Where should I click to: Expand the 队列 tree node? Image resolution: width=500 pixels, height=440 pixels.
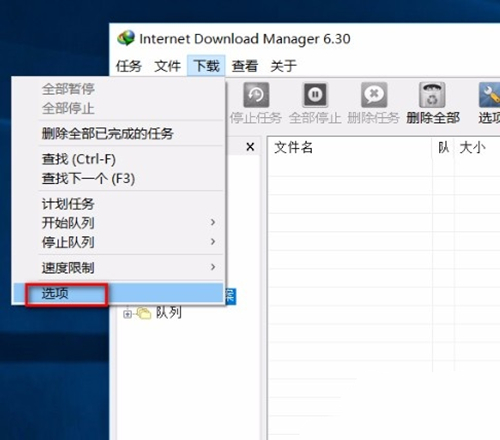[127, 314]
